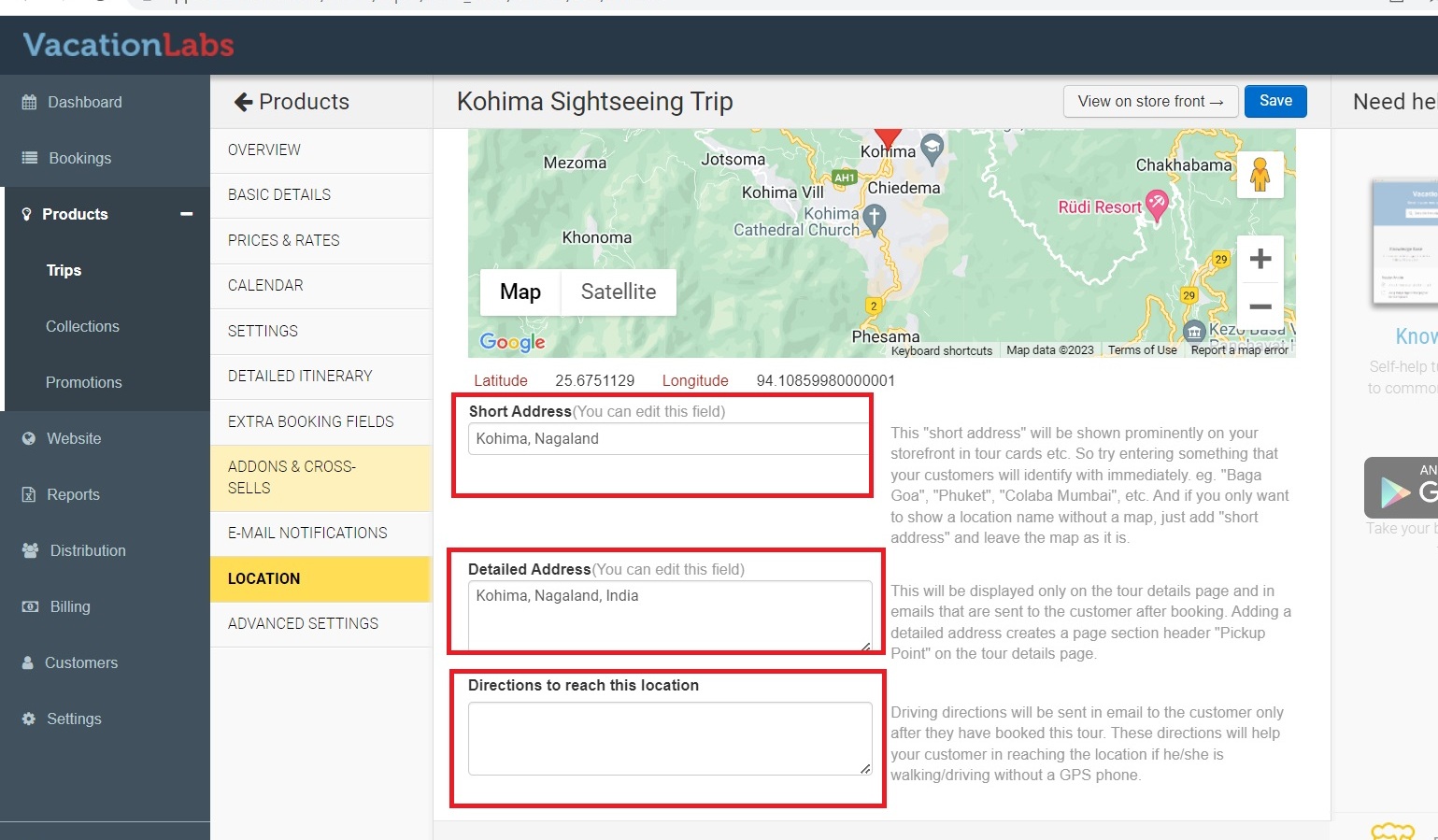The height and width of the screenshot is (840, 1438).
Task: Switch the map to Satellite view
Action: pos(618,292)
